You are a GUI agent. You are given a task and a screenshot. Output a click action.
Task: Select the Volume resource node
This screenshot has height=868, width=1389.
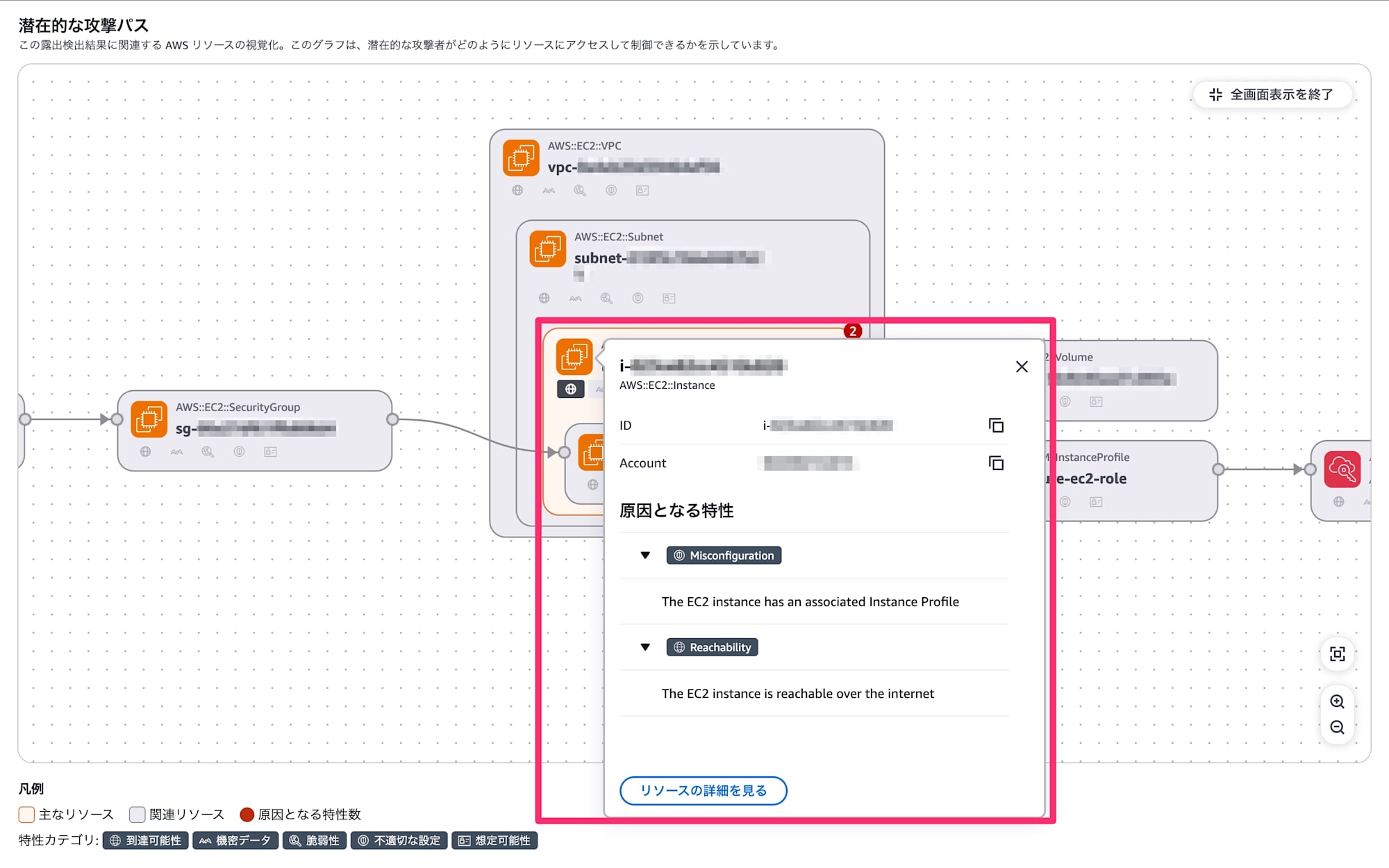[1132, 380]
